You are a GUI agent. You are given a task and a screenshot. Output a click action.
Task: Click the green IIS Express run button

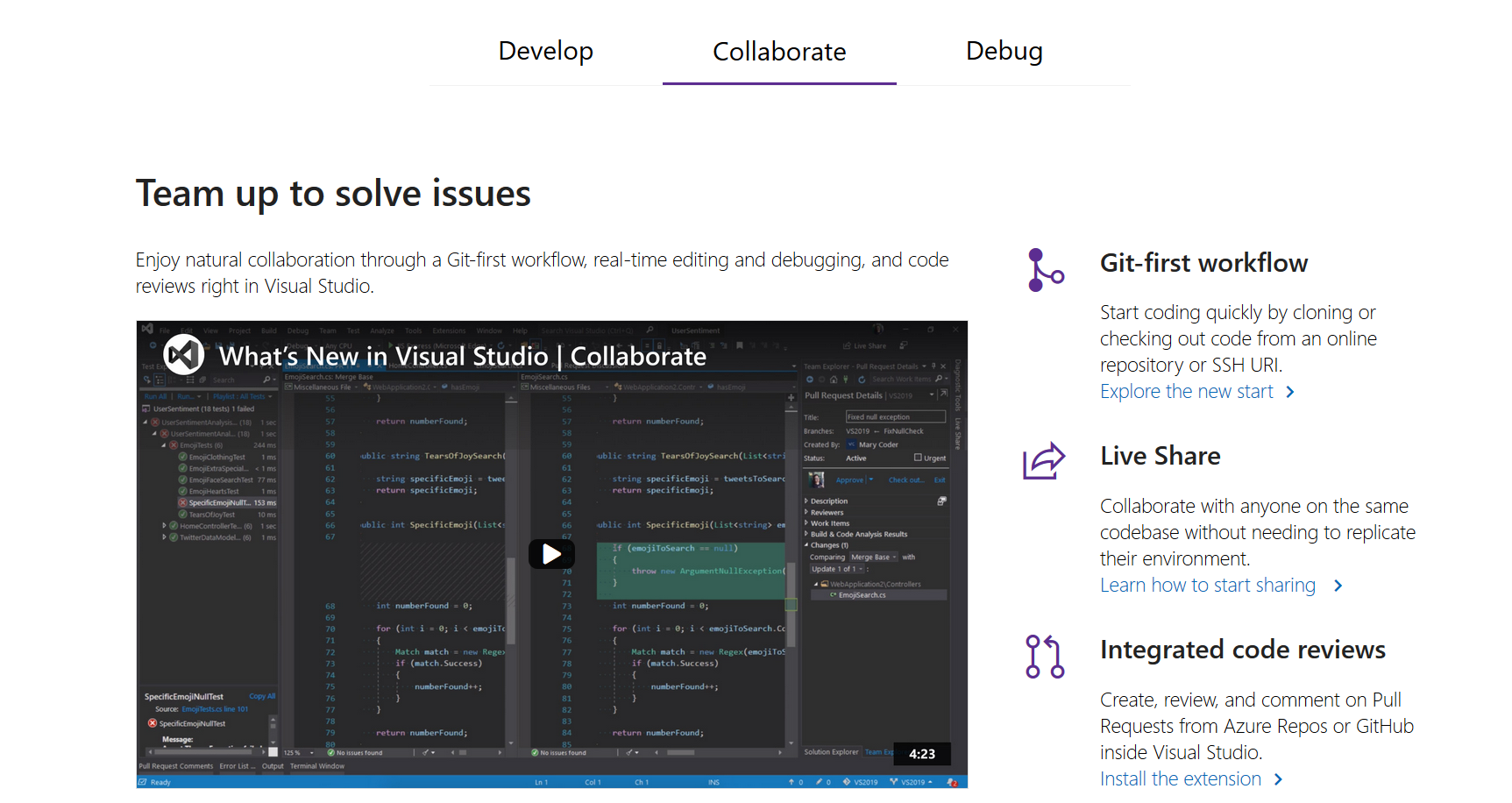click(391, 344)
